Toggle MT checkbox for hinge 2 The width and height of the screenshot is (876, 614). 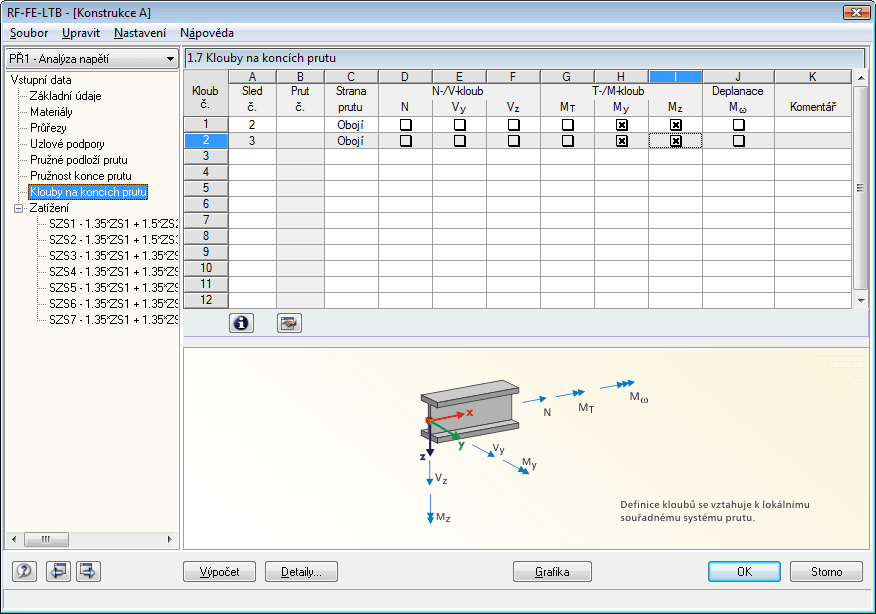(x=568, y=141)
